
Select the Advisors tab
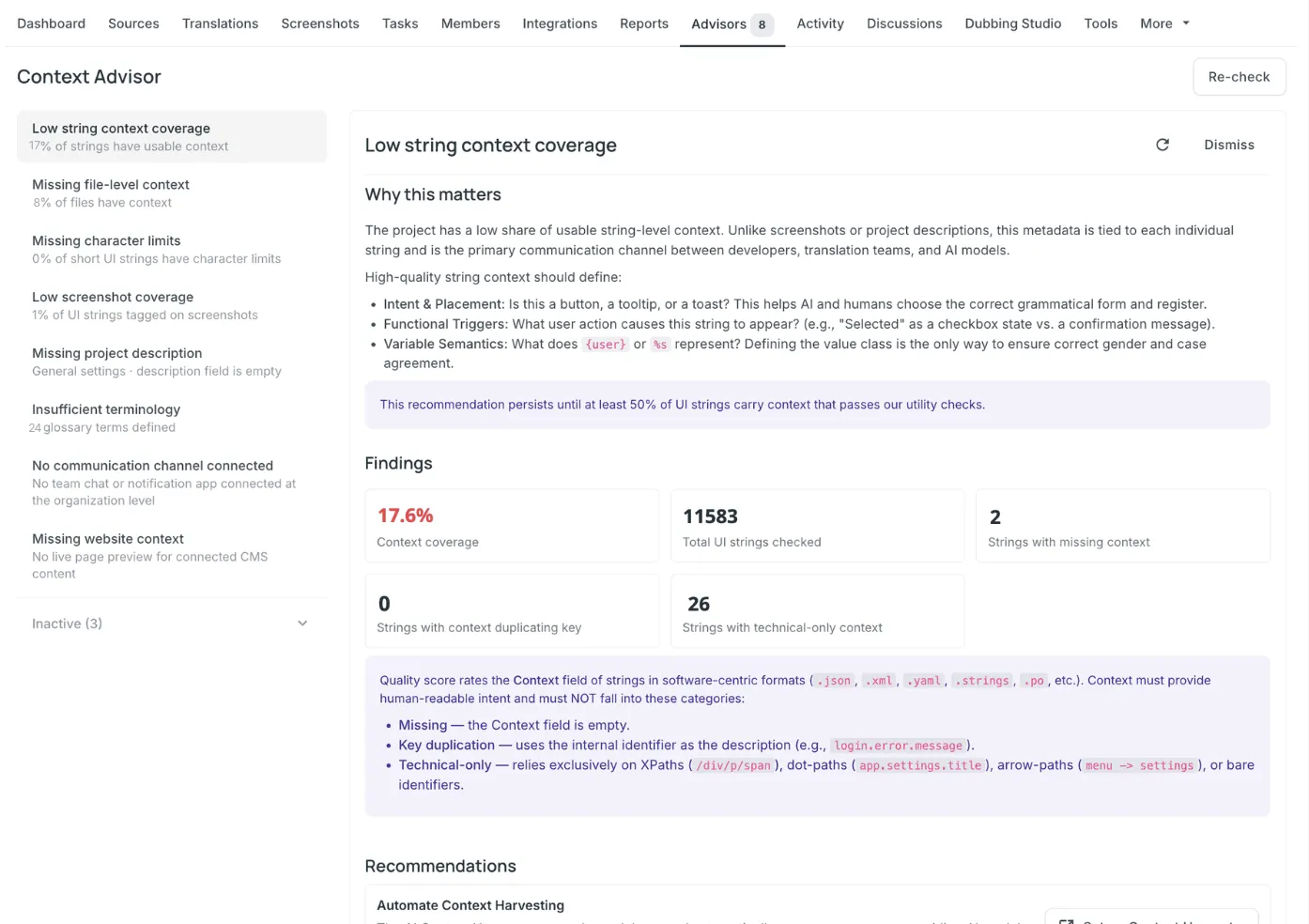pyautogui.click(x=732, y=24)
